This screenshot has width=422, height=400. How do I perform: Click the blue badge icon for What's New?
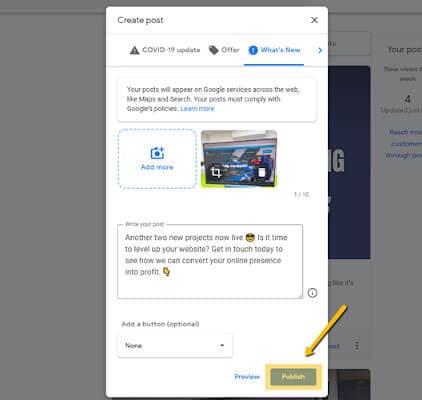point(253,50)
